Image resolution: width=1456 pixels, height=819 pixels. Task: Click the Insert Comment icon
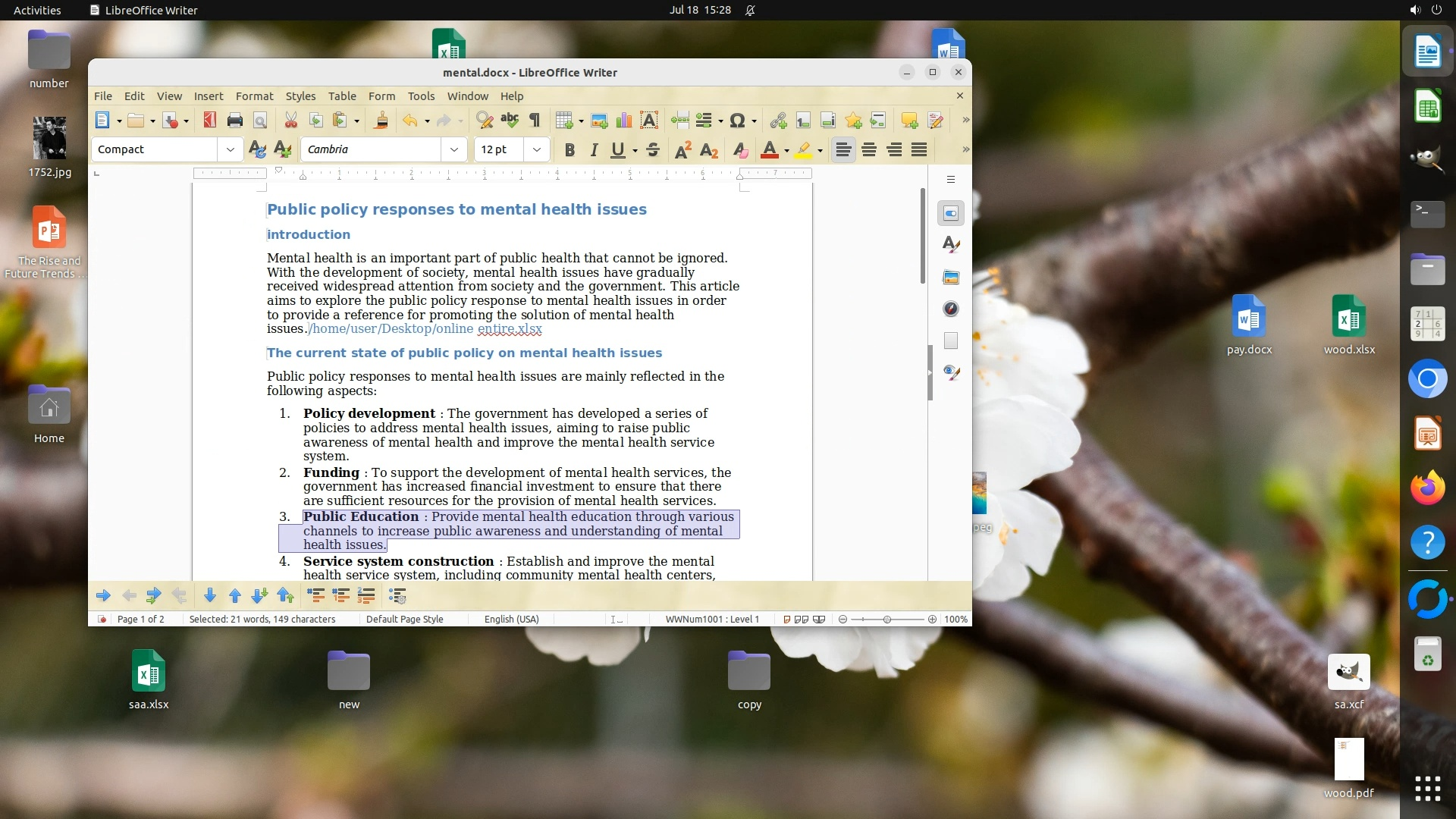909,121
